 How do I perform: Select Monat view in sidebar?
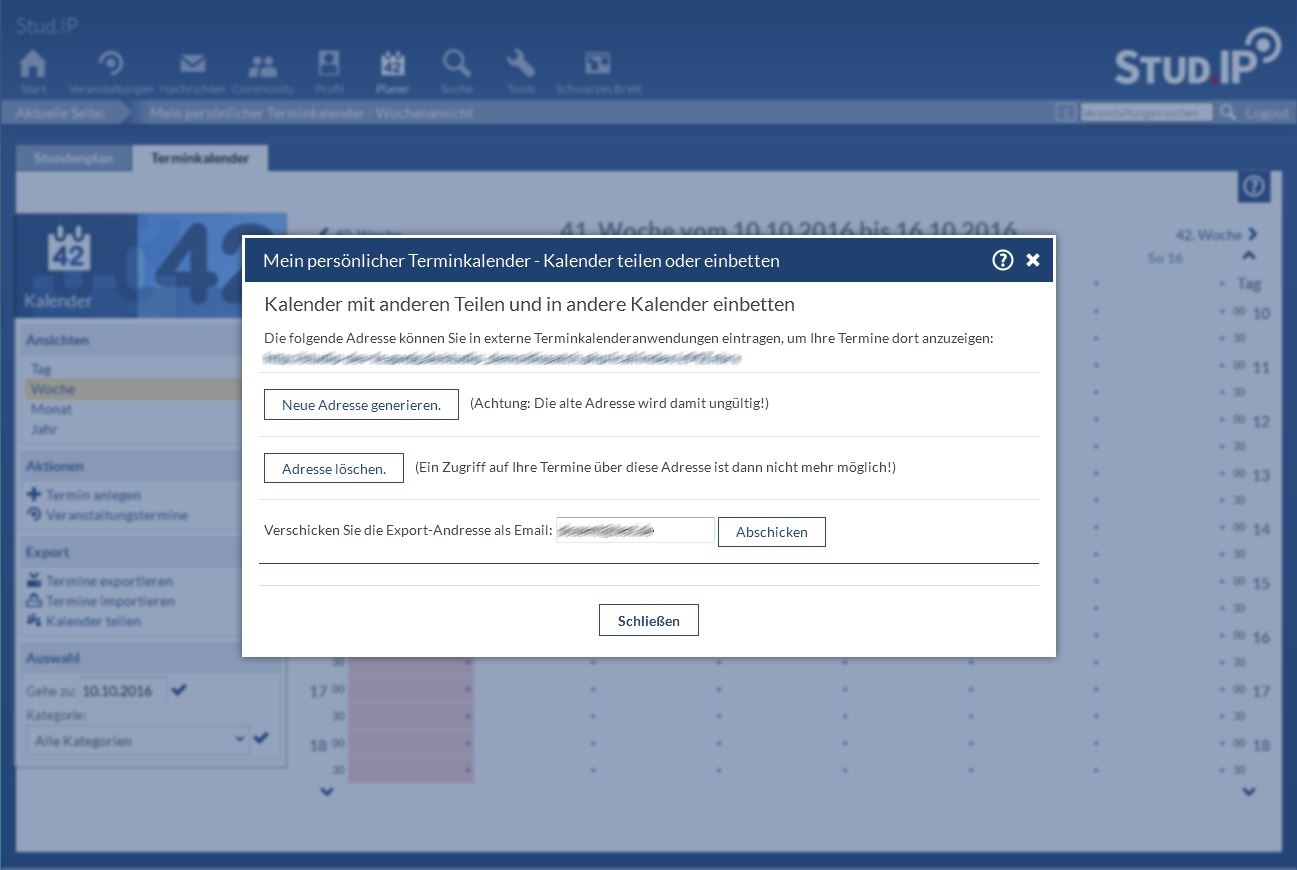tap(51, 409)
